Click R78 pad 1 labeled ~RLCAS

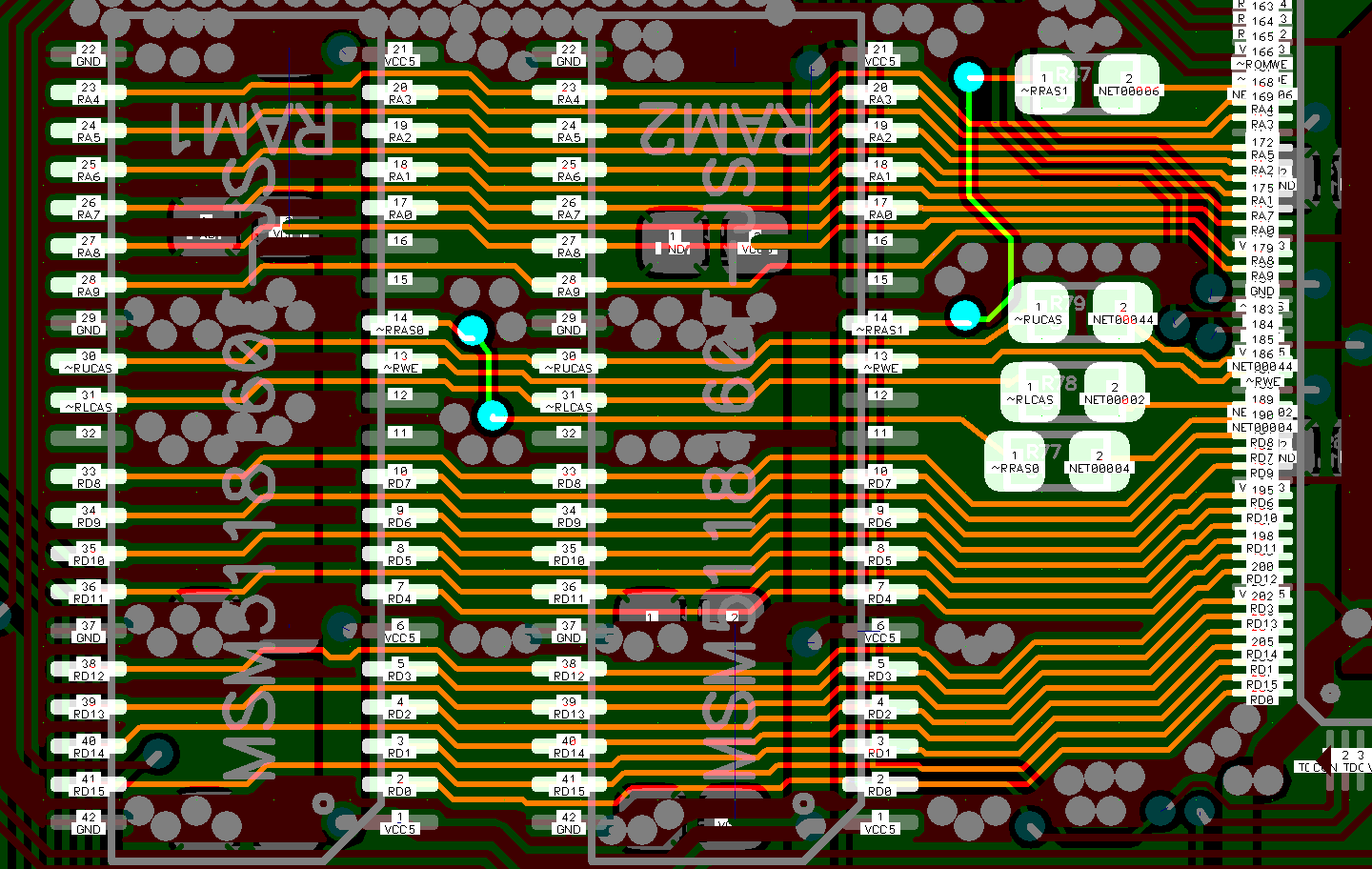pyautogui.click(x=1030, y=394)
